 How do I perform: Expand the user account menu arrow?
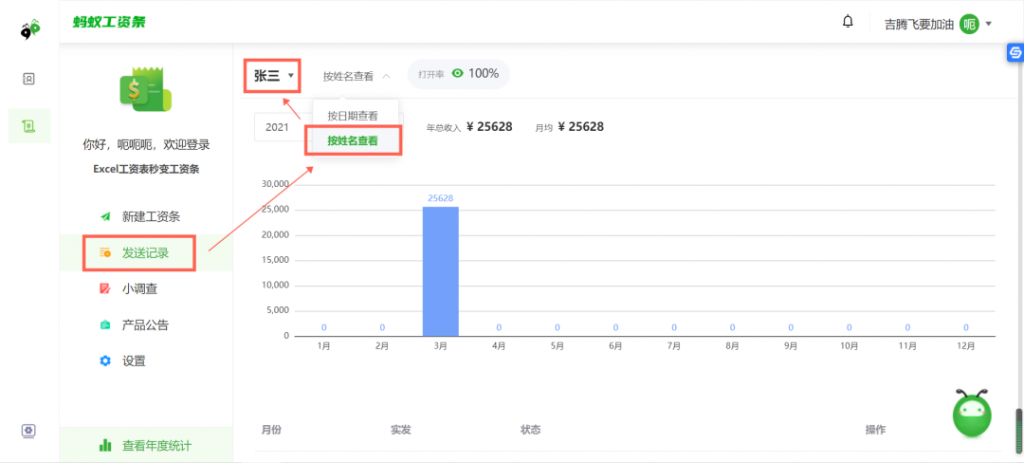point(989,24)
